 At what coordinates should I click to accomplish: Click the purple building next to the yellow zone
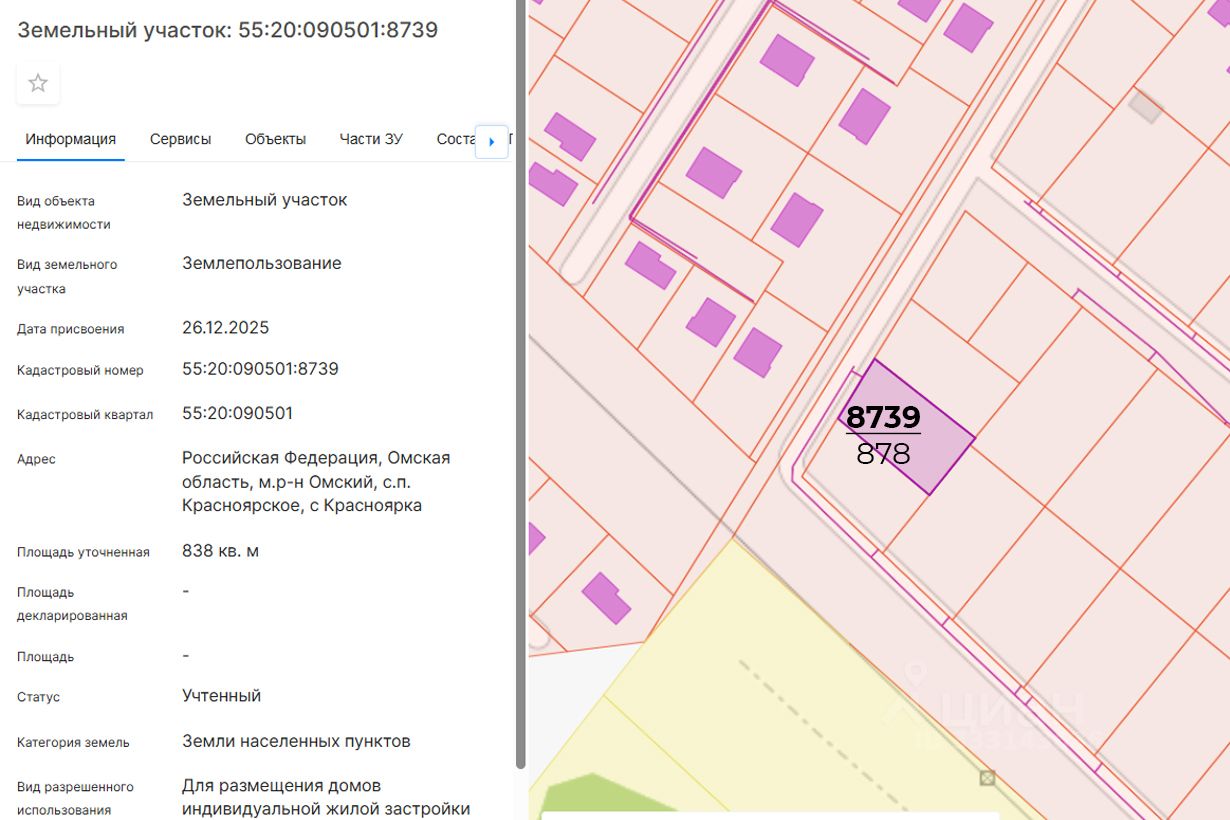(606, 597)
